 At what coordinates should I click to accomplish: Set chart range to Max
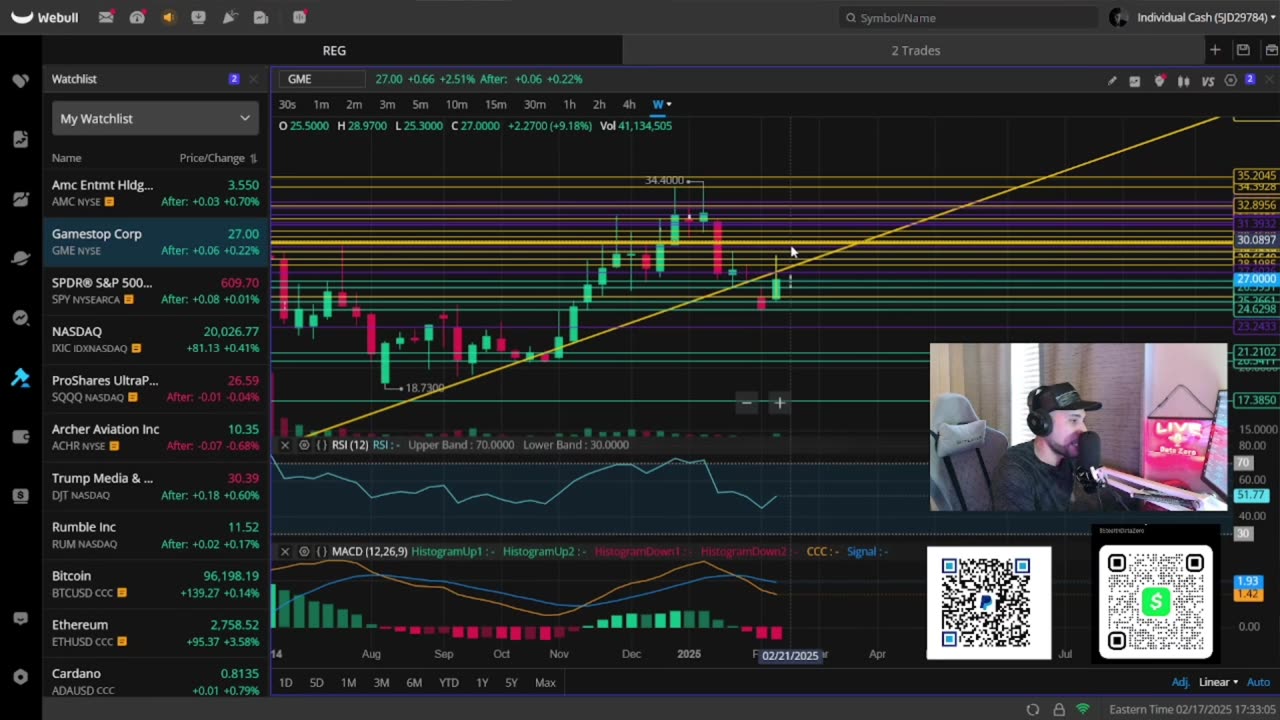click(x=545, y=682)
